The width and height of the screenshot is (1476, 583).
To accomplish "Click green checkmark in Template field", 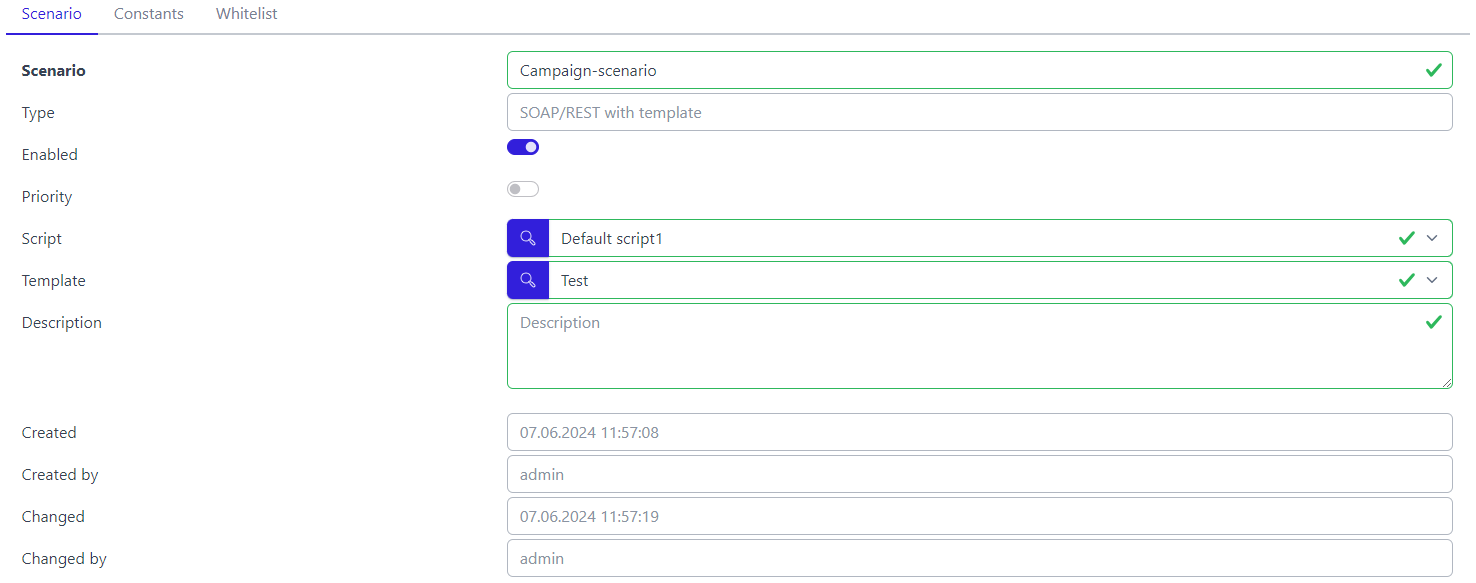I will [1406, 280].
